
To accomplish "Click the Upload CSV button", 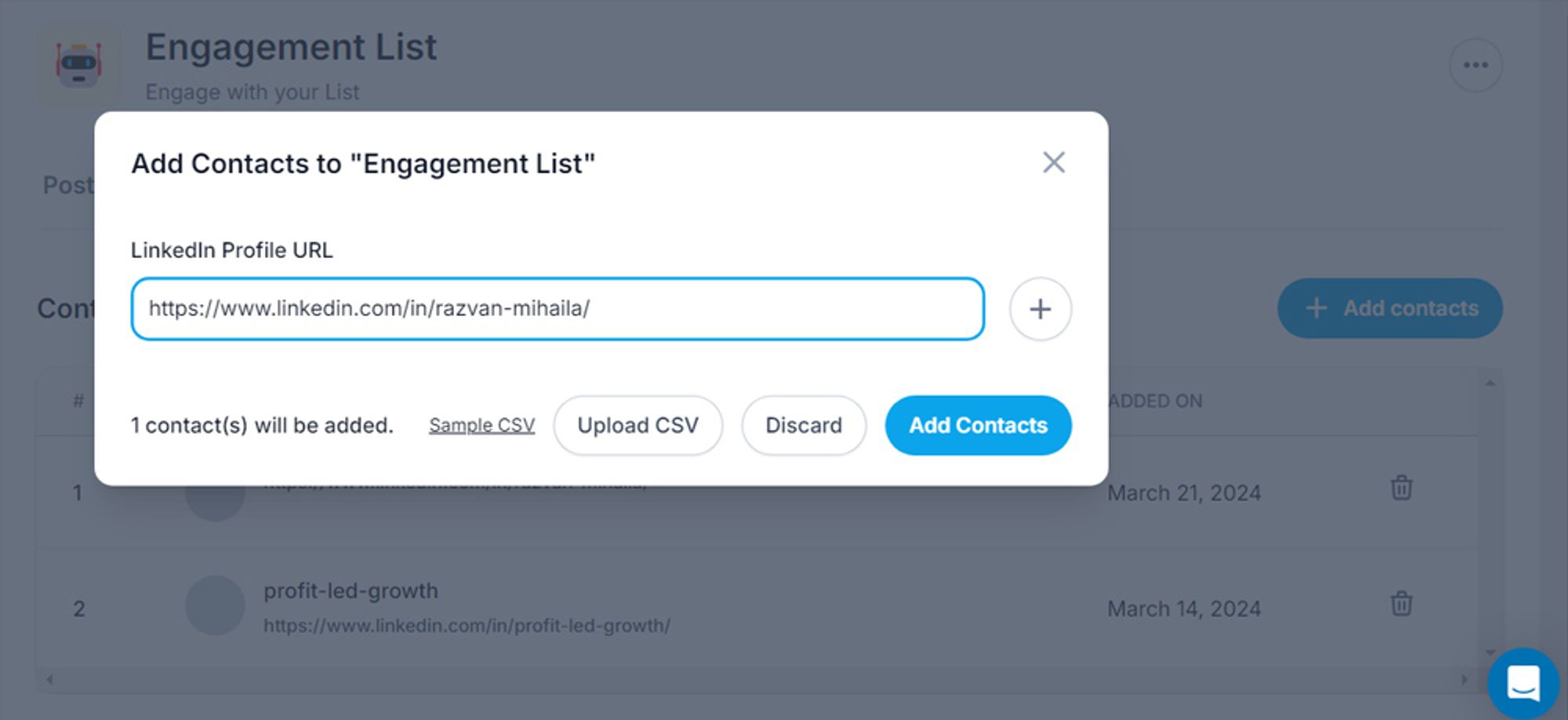I will (637, 425).
